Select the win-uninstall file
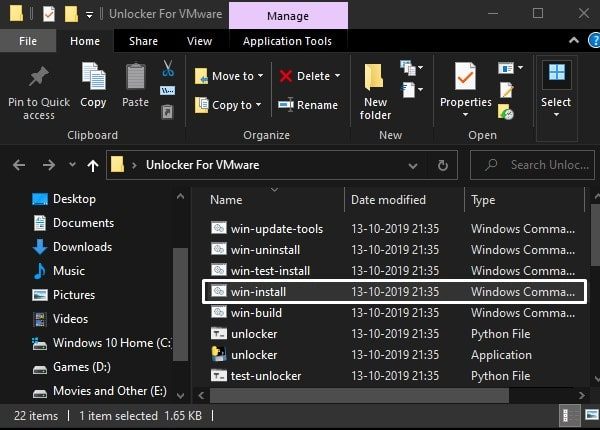 265,250
